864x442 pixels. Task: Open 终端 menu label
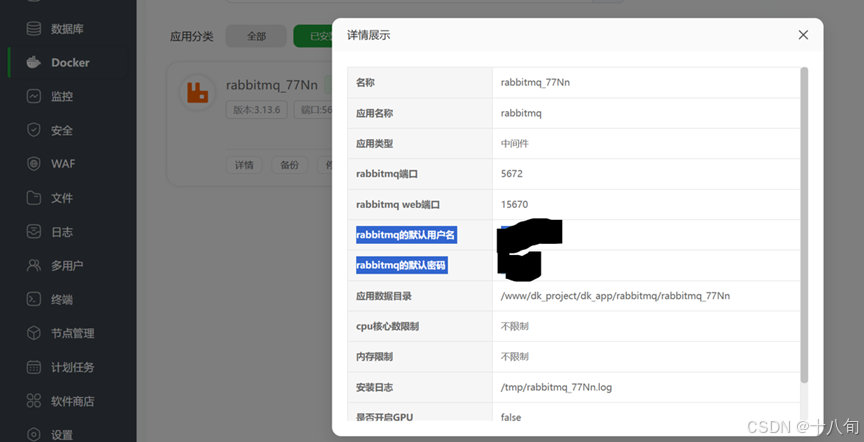click(62, 300)
